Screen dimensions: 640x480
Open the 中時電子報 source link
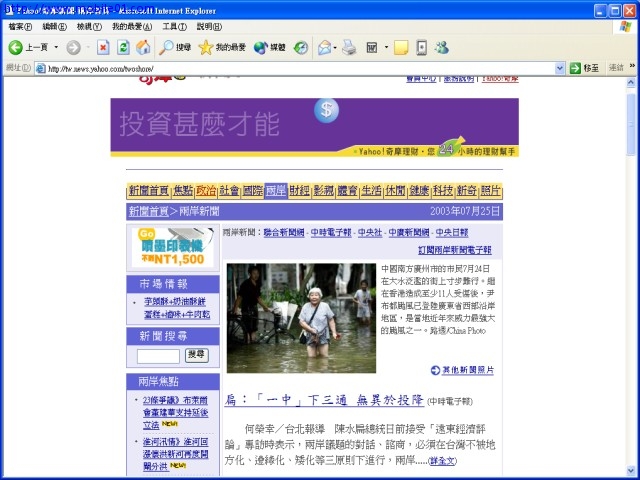(x=331, y=232)
